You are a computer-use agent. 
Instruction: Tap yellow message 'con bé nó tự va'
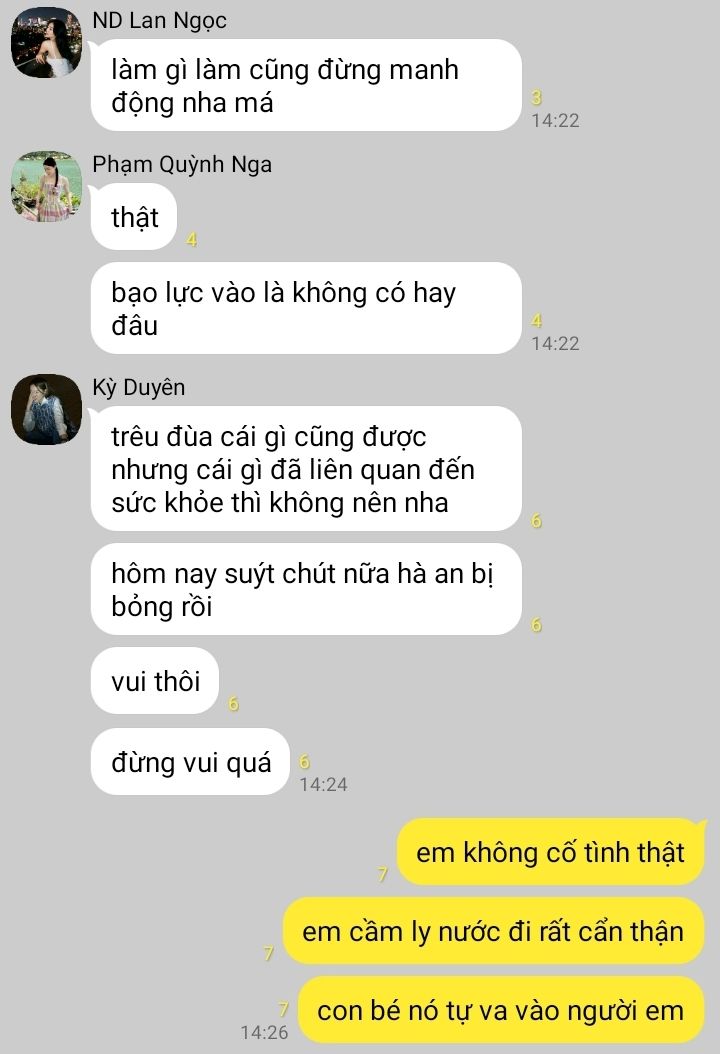501,1010
